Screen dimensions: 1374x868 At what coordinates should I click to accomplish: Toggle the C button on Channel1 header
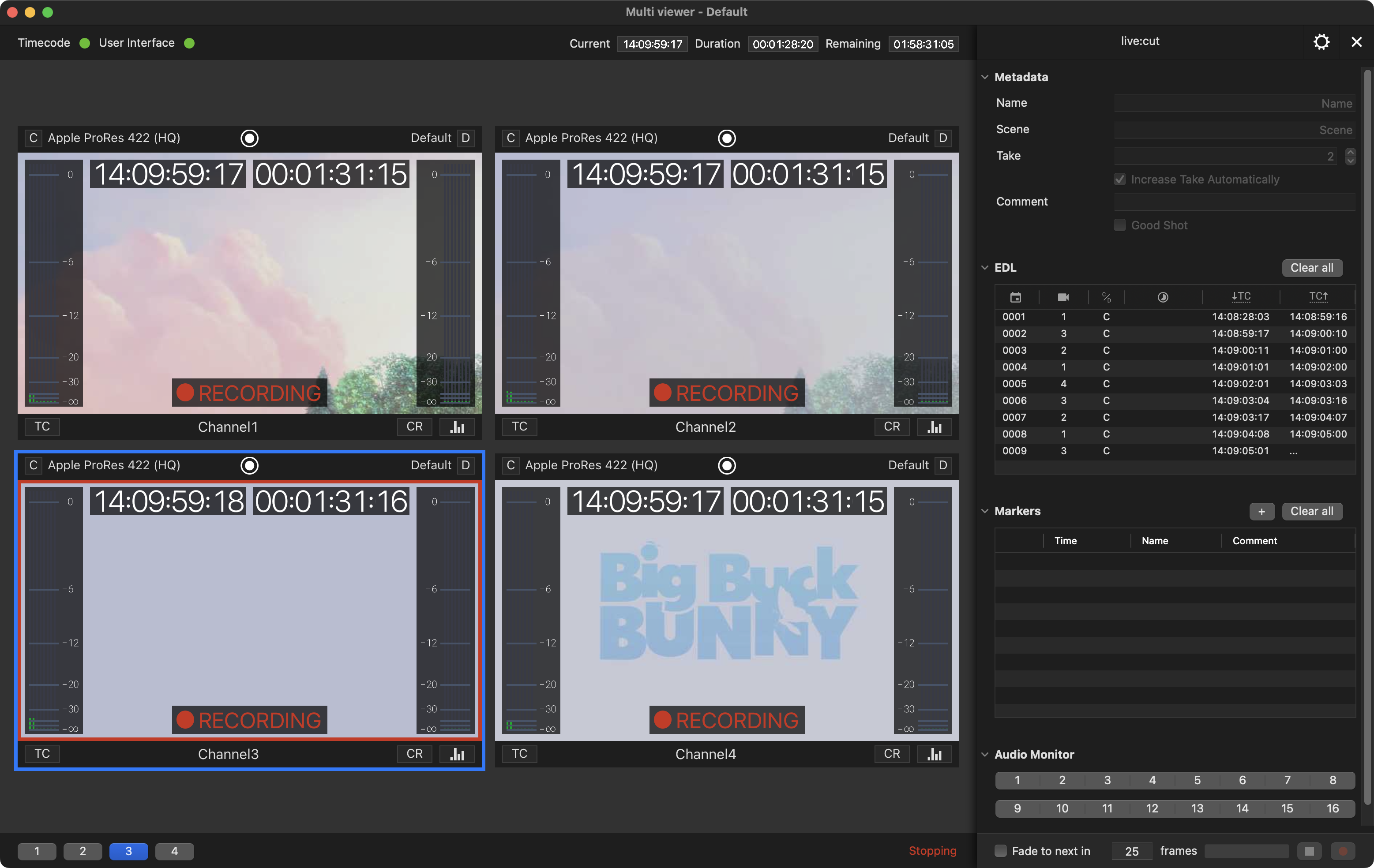pos(33,138)
